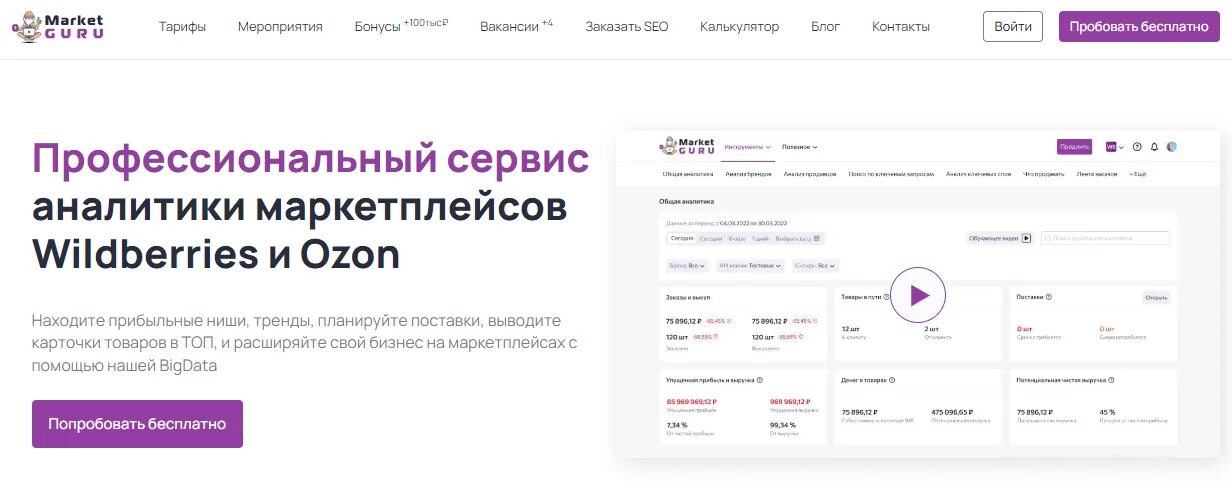Click the Открыть button in the Поставки card
The height and width of the screenshot is (503, 1232).
tap(1156, 298)
